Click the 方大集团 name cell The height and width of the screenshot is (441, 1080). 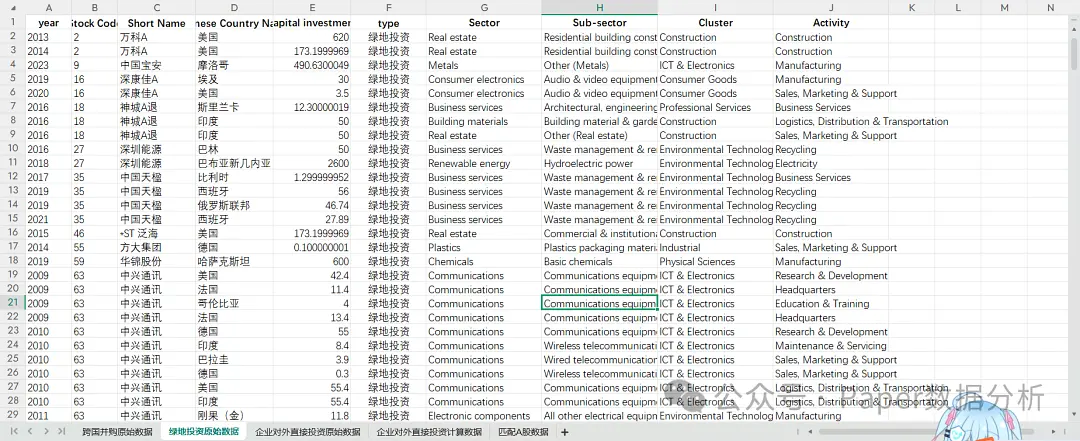(x=156, y=247)
